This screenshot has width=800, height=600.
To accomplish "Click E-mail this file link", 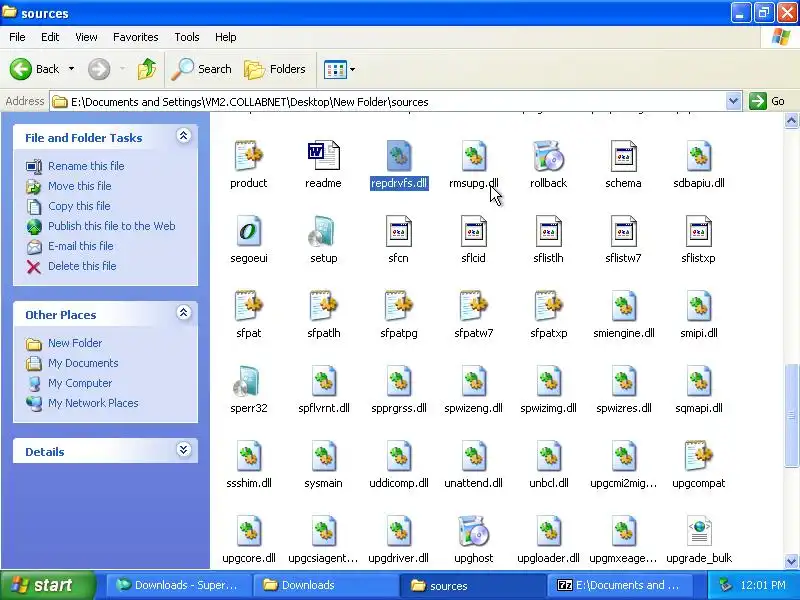I will point(81,245).
